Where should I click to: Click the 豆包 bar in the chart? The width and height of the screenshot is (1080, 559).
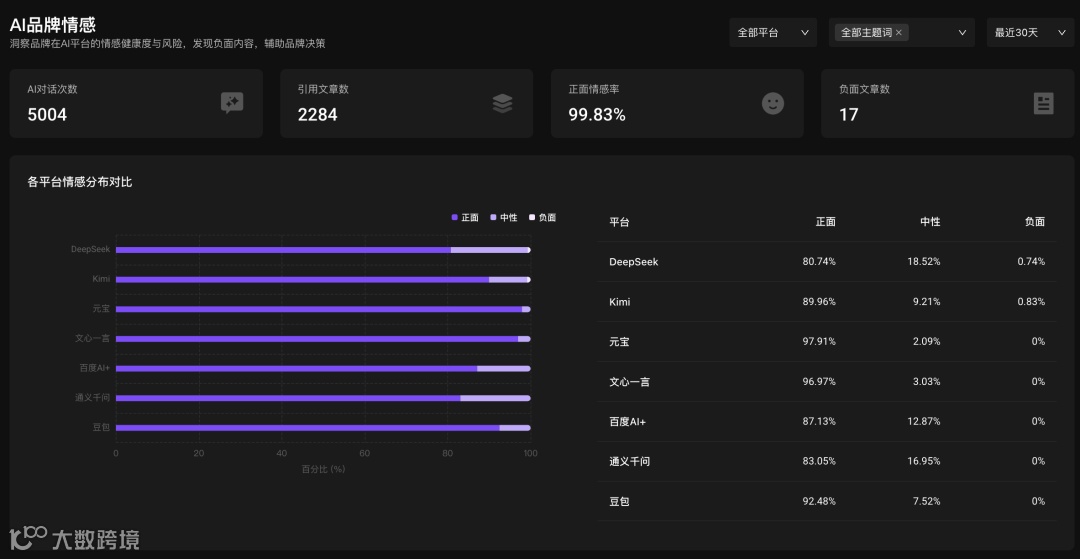click(323, 428)
